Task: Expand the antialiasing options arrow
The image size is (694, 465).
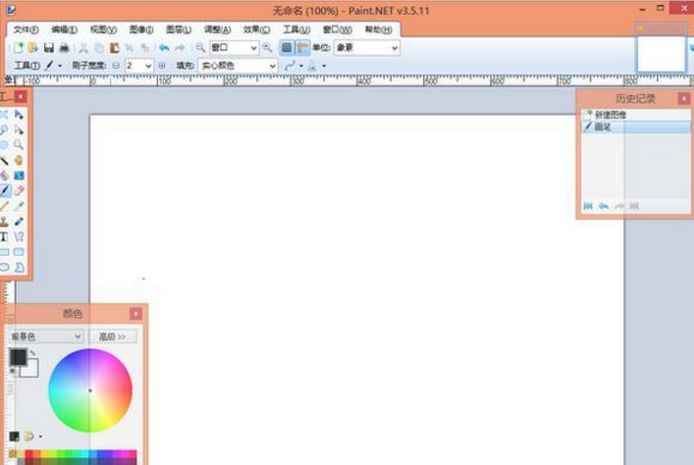Action: [x=301, y=66]
